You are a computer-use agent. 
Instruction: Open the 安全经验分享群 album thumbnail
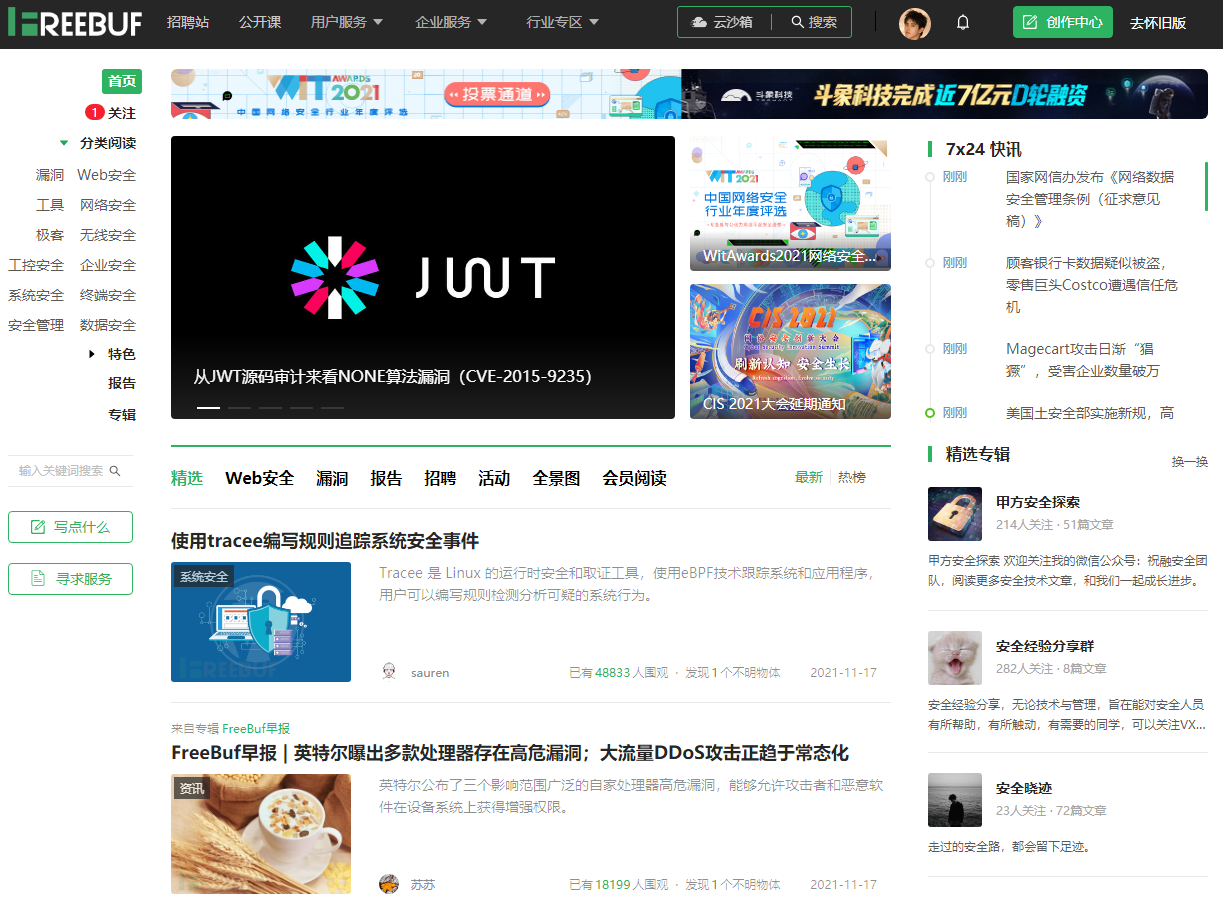pyautogui.click(x=955, y=658)
